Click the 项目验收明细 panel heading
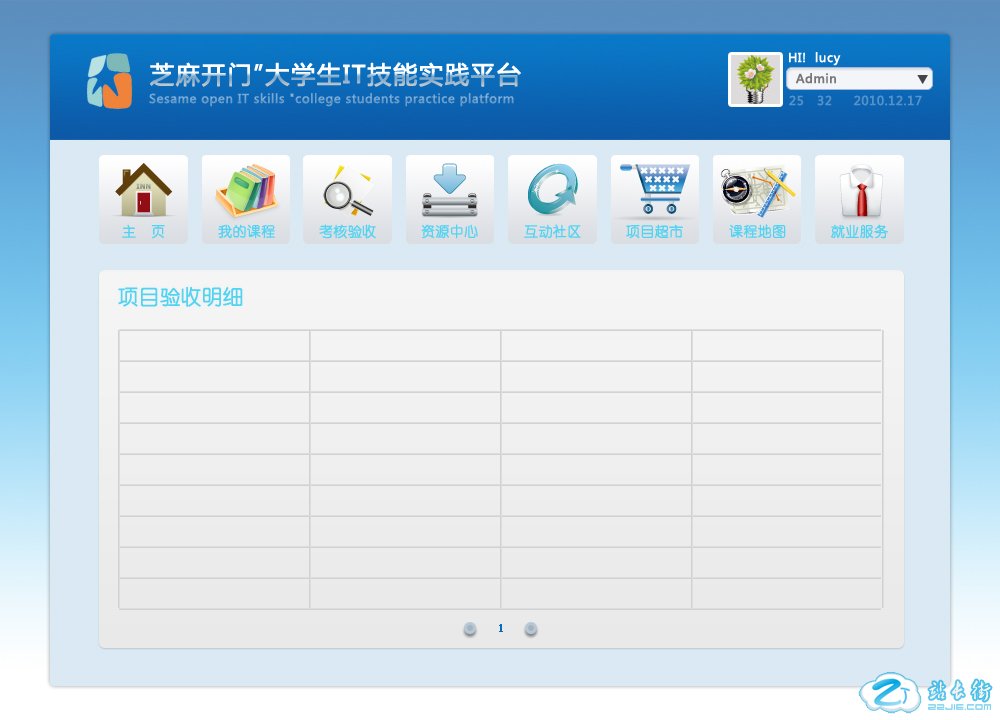The width and height of the screenshot is (1000, 720). click(x=180, y=297)
